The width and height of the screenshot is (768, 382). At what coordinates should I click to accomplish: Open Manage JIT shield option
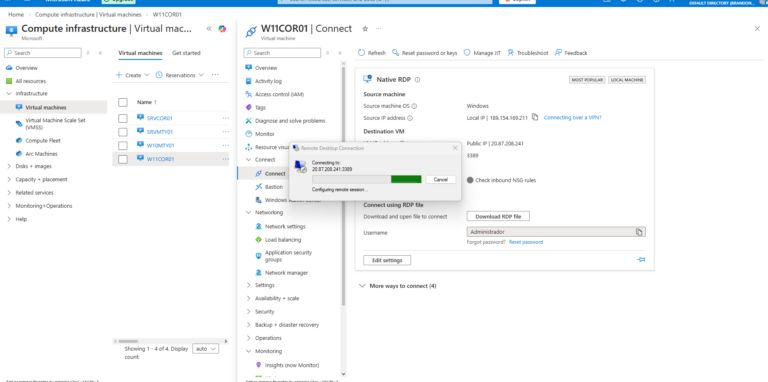482,53
